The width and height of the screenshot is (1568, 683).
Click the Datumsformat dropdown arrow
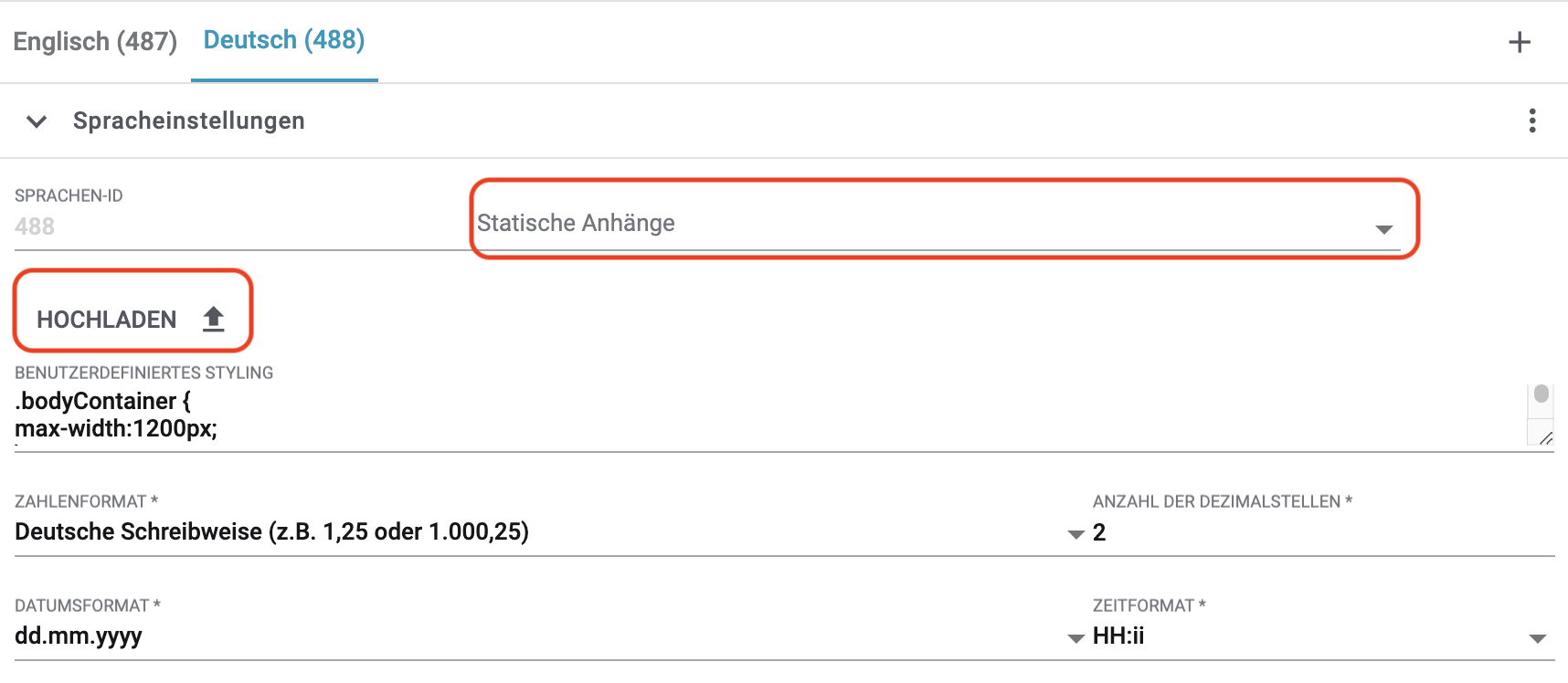tap(1075, 638)
